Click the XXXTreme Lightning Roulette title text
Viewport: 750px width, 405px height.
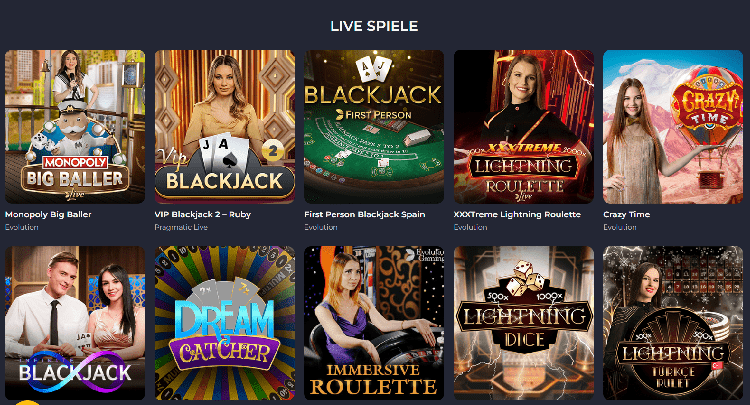point(517,214)
